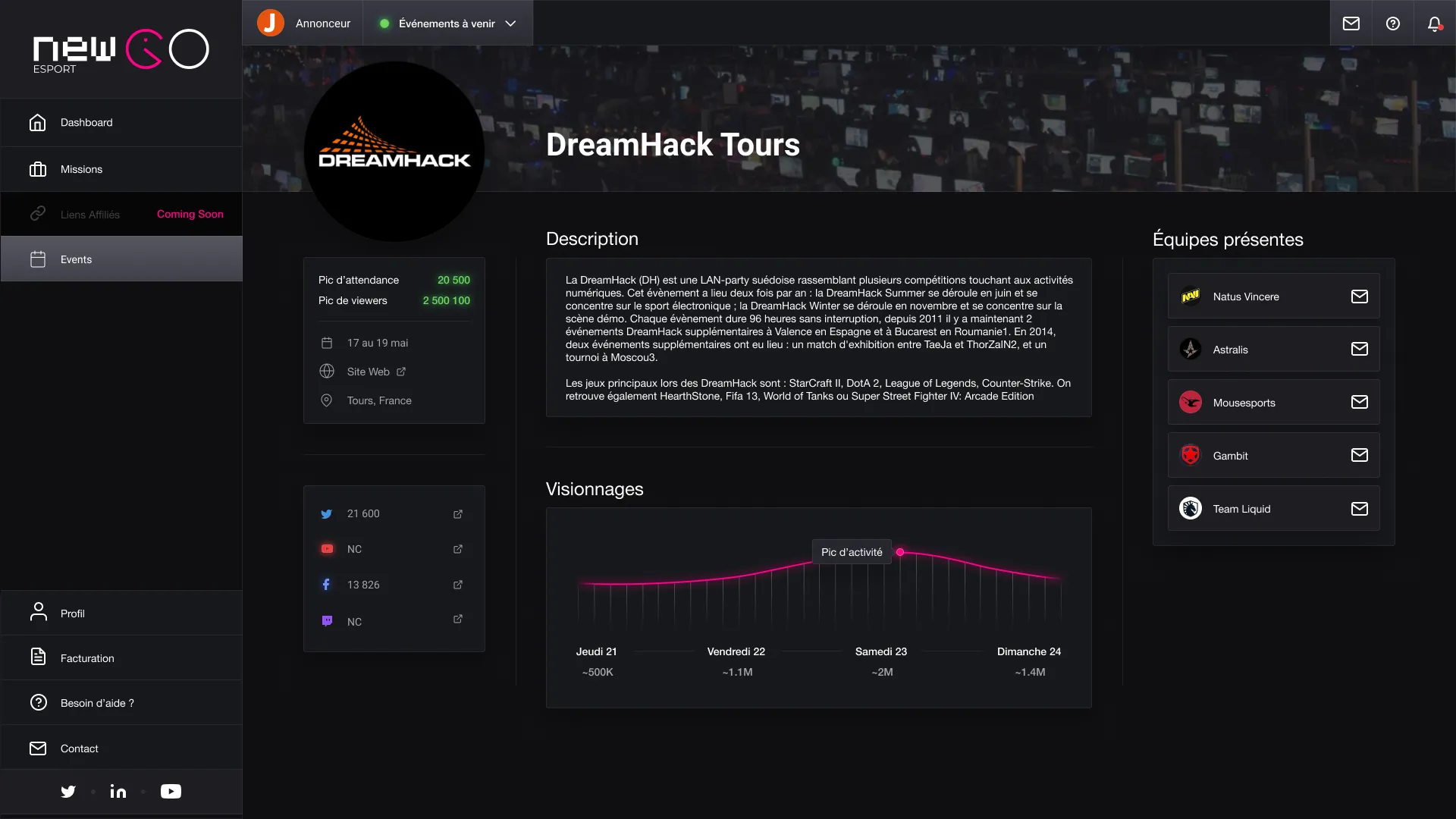Click the Twitter icon in sidebar footer

[x=68, y=792]
